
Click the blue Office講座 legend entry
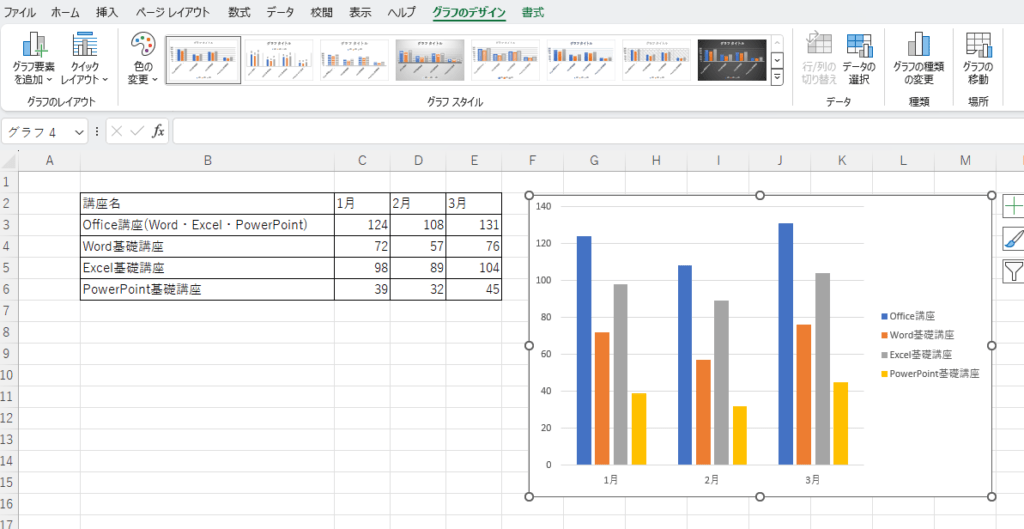(908, 316)
